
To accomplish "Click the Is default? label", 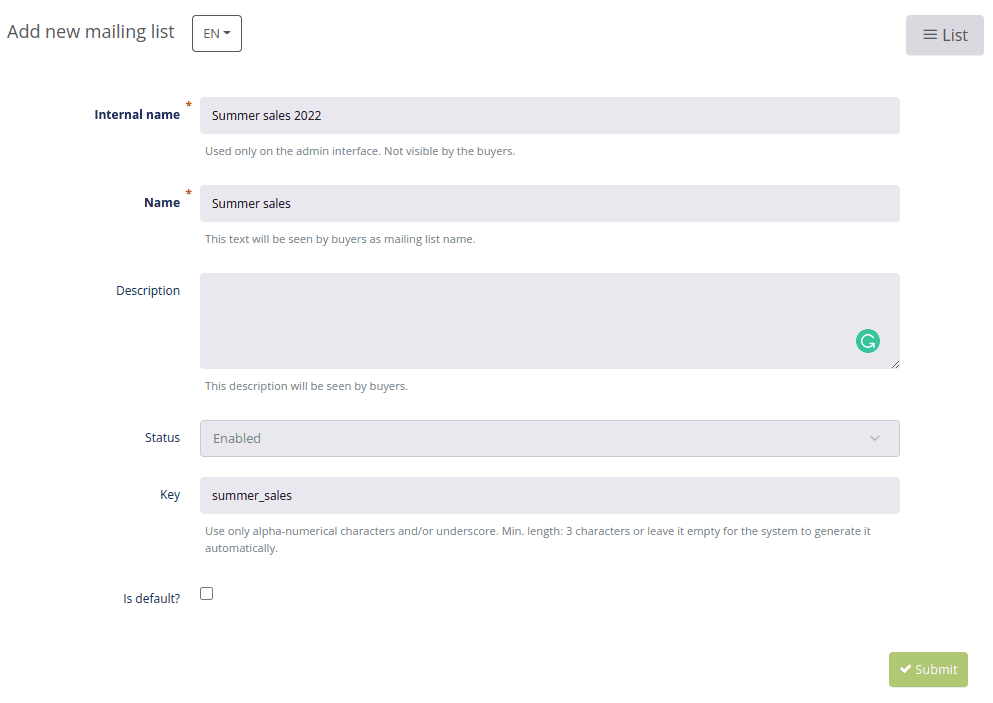I will point(151,598).
